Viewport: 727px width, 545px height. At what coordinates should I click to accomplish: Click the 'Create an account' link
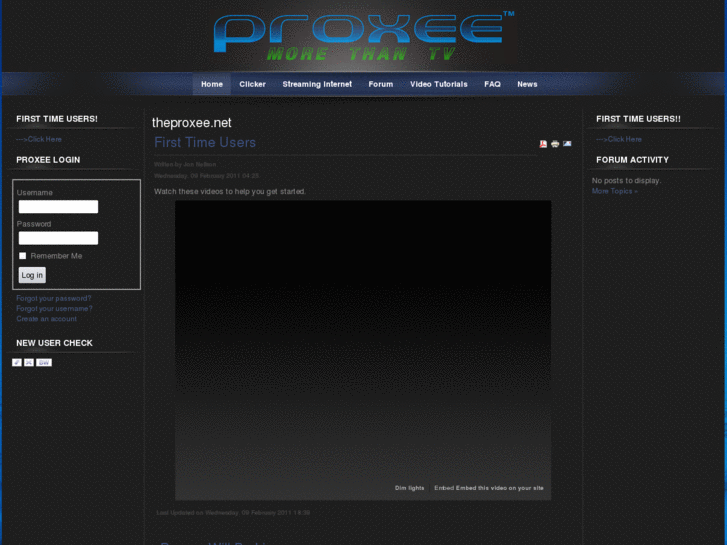pyautogui.click(x=46, y=319)
